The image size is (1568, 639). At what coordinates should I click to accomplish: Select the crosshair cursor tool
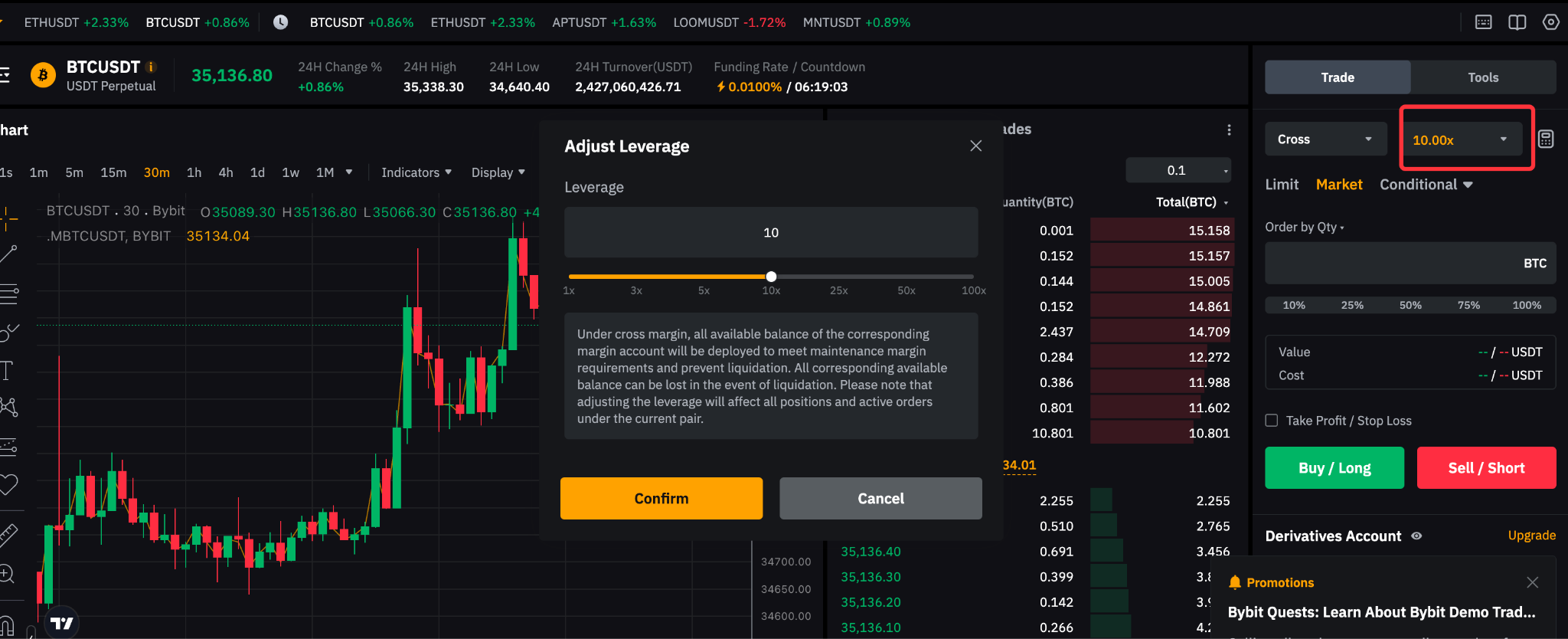point(8,218)
